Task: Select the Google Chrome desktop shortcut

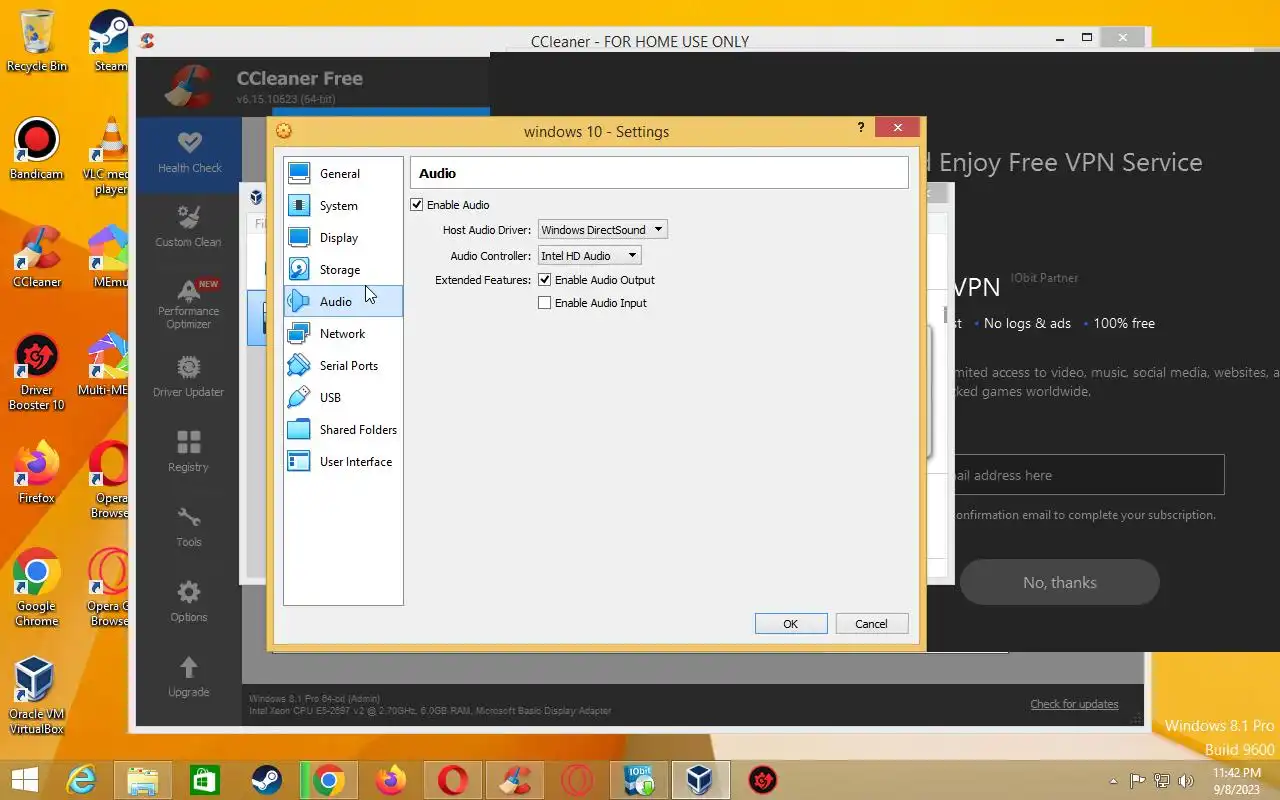Action: coord(37,588)
